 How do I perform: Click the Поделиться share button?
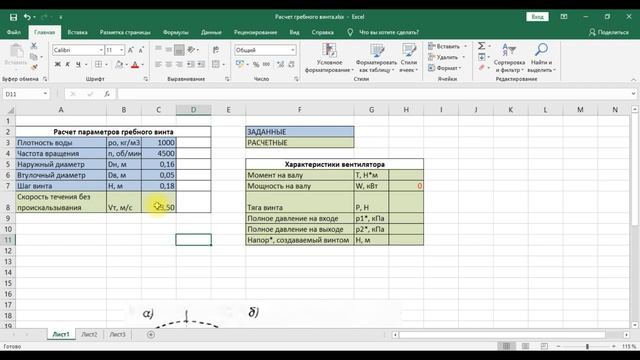[x=609, y=32]
